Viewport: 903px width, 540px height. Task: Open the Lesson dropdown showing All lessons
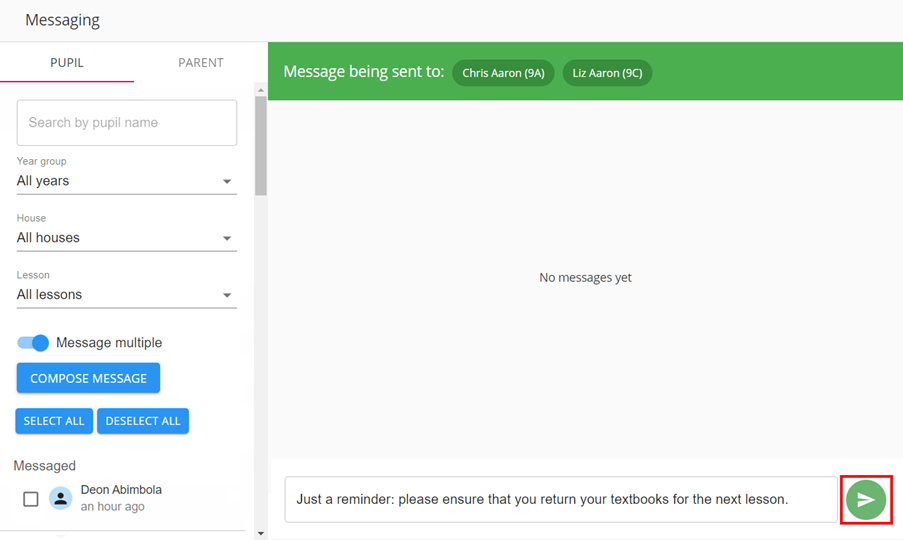(x=127, y=295)
